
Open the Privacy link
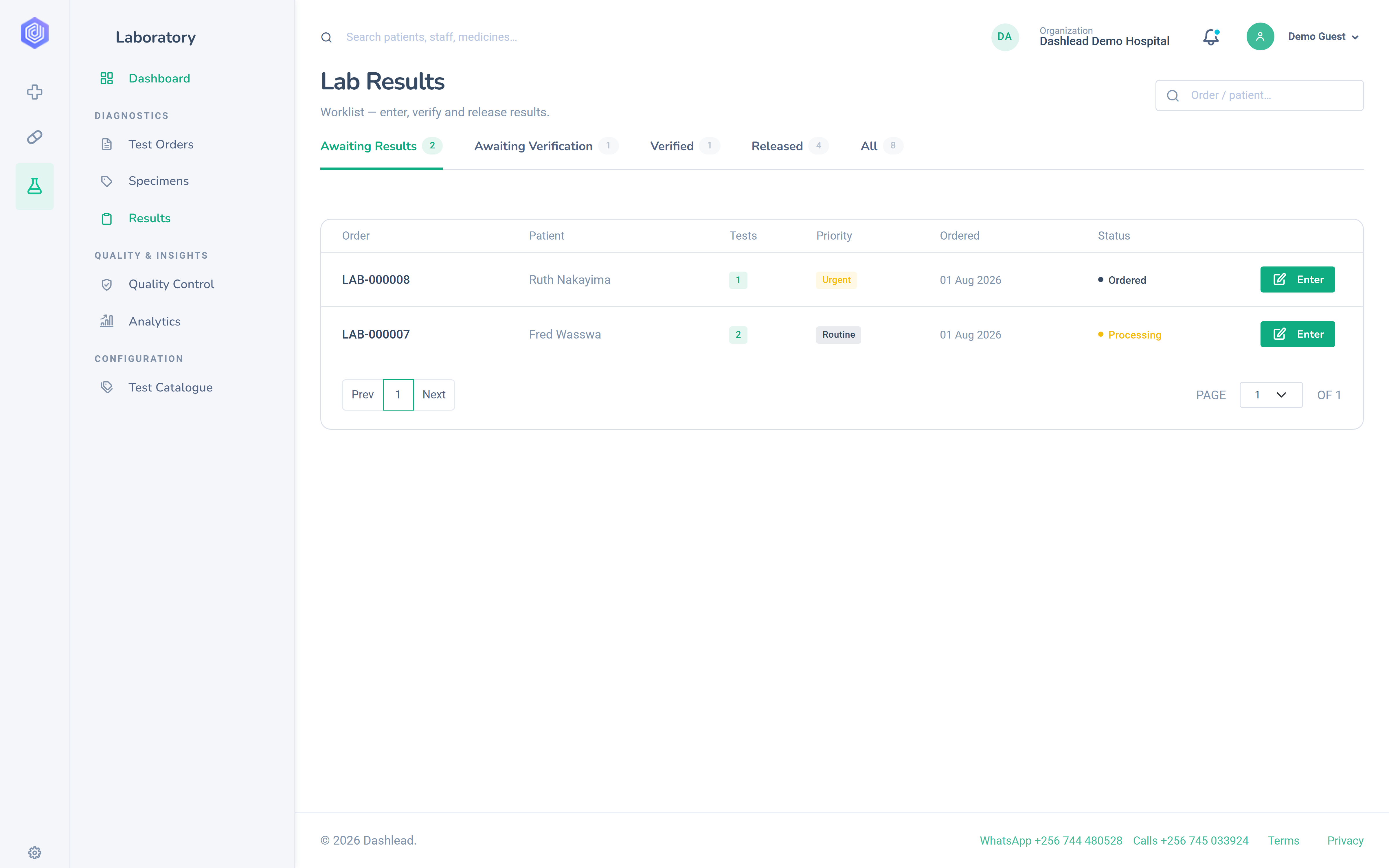click(1345, 841)
